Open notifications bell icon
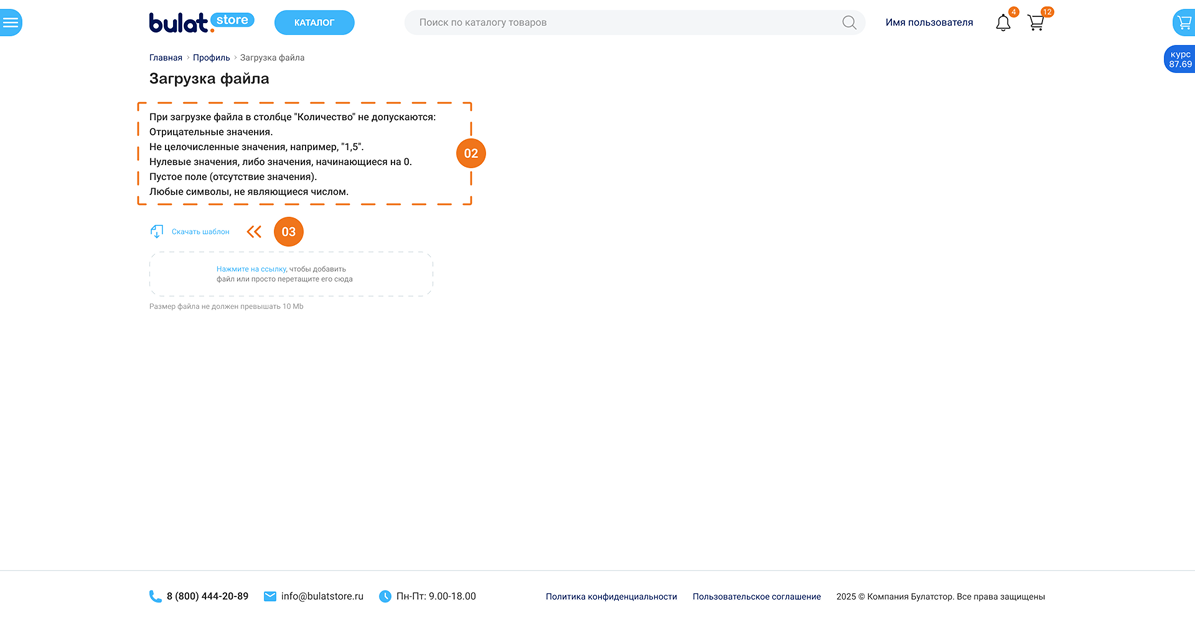 point(1003,22)
